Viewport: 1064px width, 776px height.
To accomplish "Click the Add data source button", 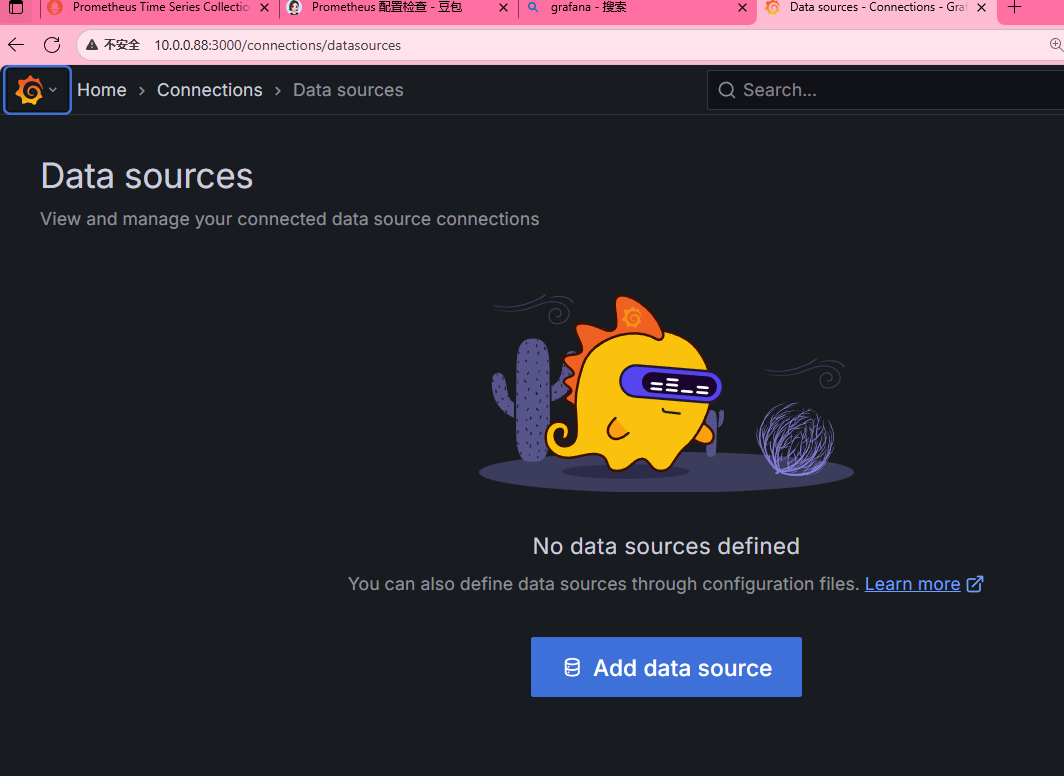I will (666, 667).
